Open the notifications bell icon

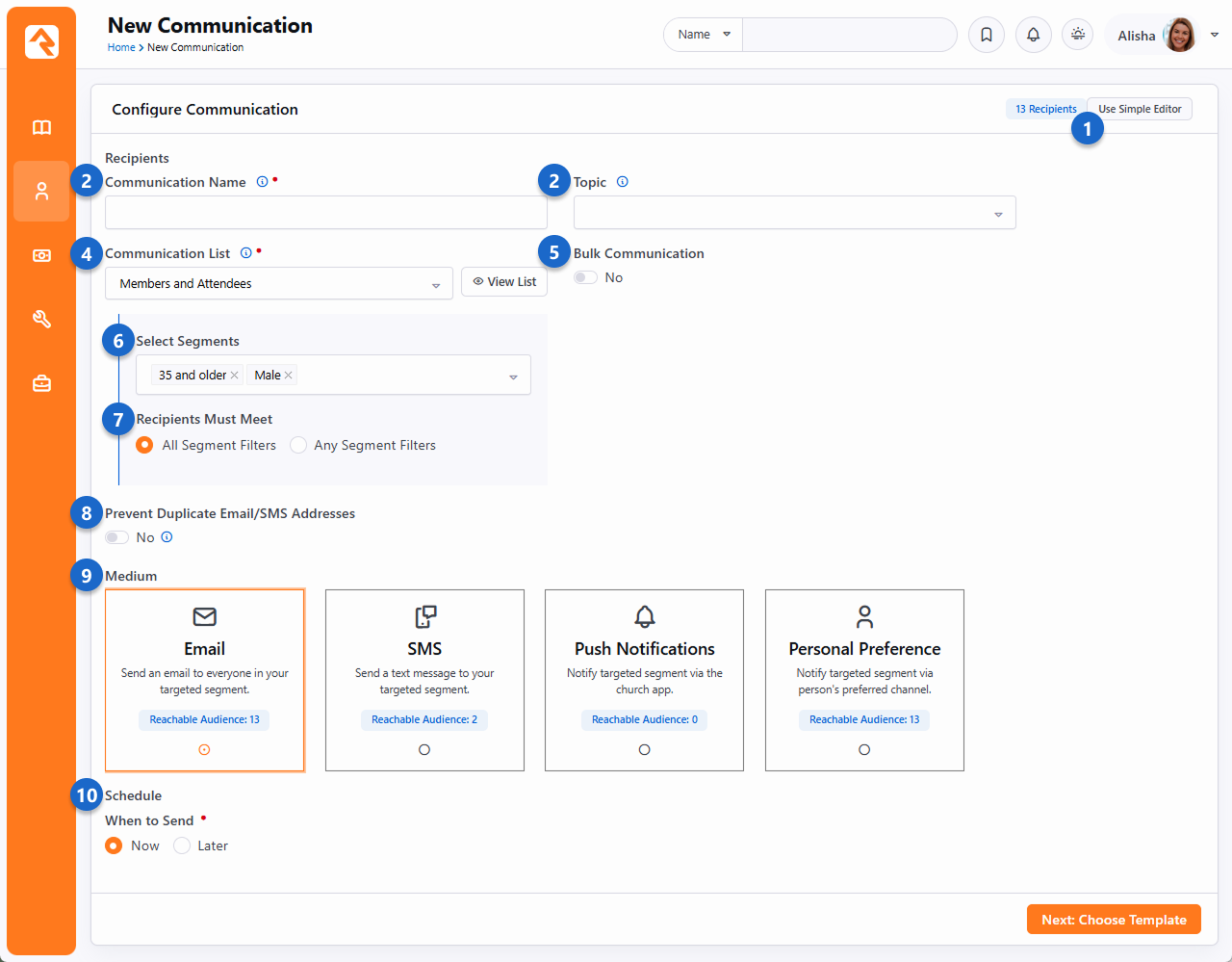(1033, 35)
